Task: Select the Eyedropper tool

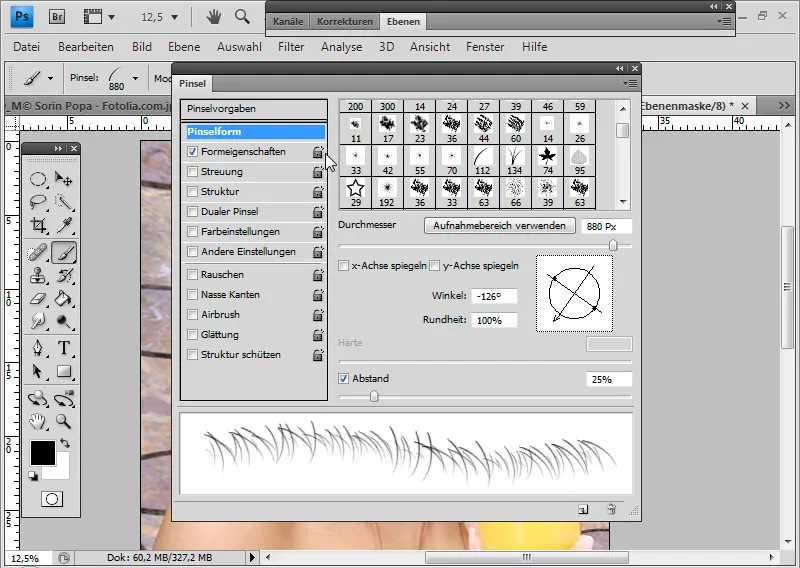Action: pyautogui.click(x=64, y=225)
